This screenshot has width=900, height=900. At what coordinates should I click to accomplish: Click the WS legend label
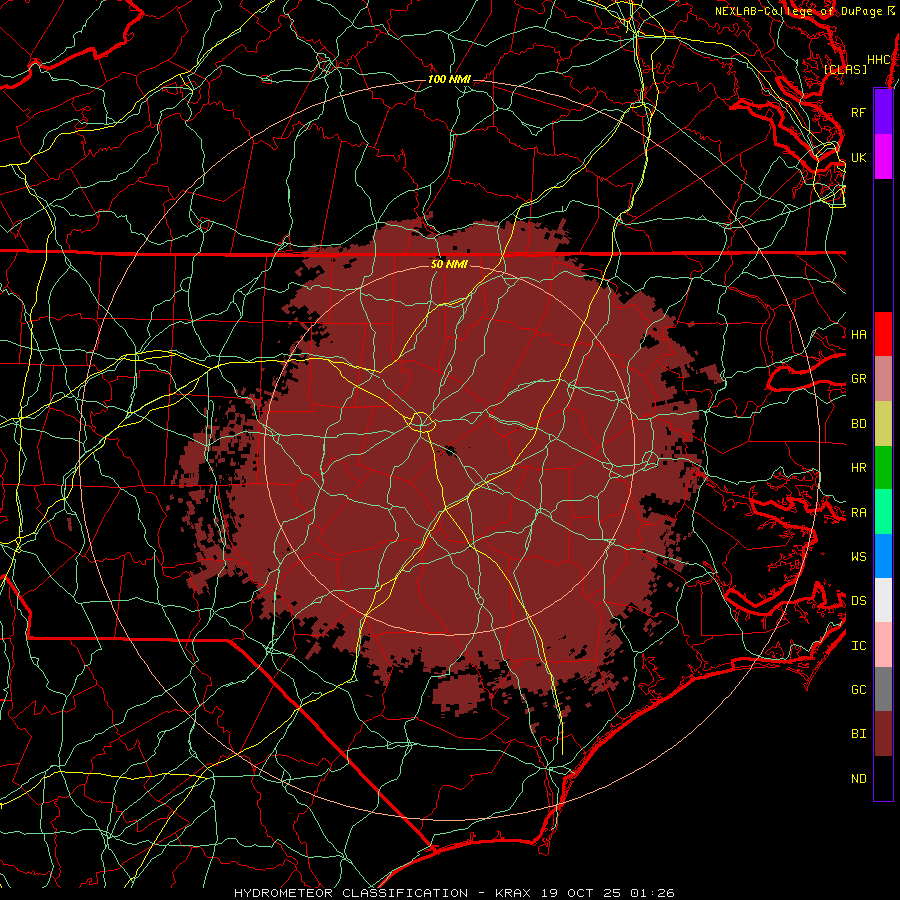pos(859,557)
